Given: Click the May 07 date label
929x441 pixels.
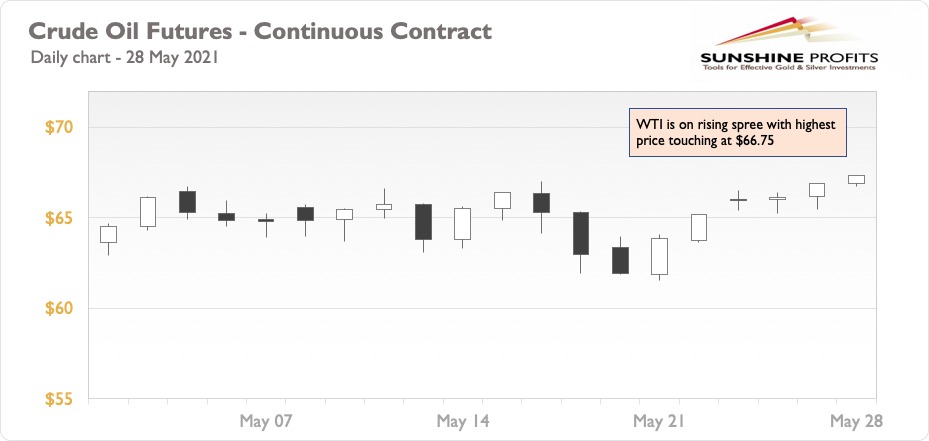Looking at the screenshot, I should 266,421.
